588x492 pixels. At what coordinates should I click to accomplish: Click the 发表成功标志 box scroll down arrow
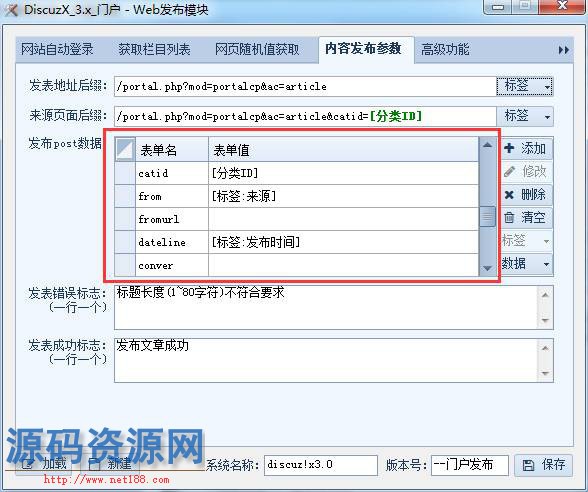pyautogui.click(x=545, y=374)
